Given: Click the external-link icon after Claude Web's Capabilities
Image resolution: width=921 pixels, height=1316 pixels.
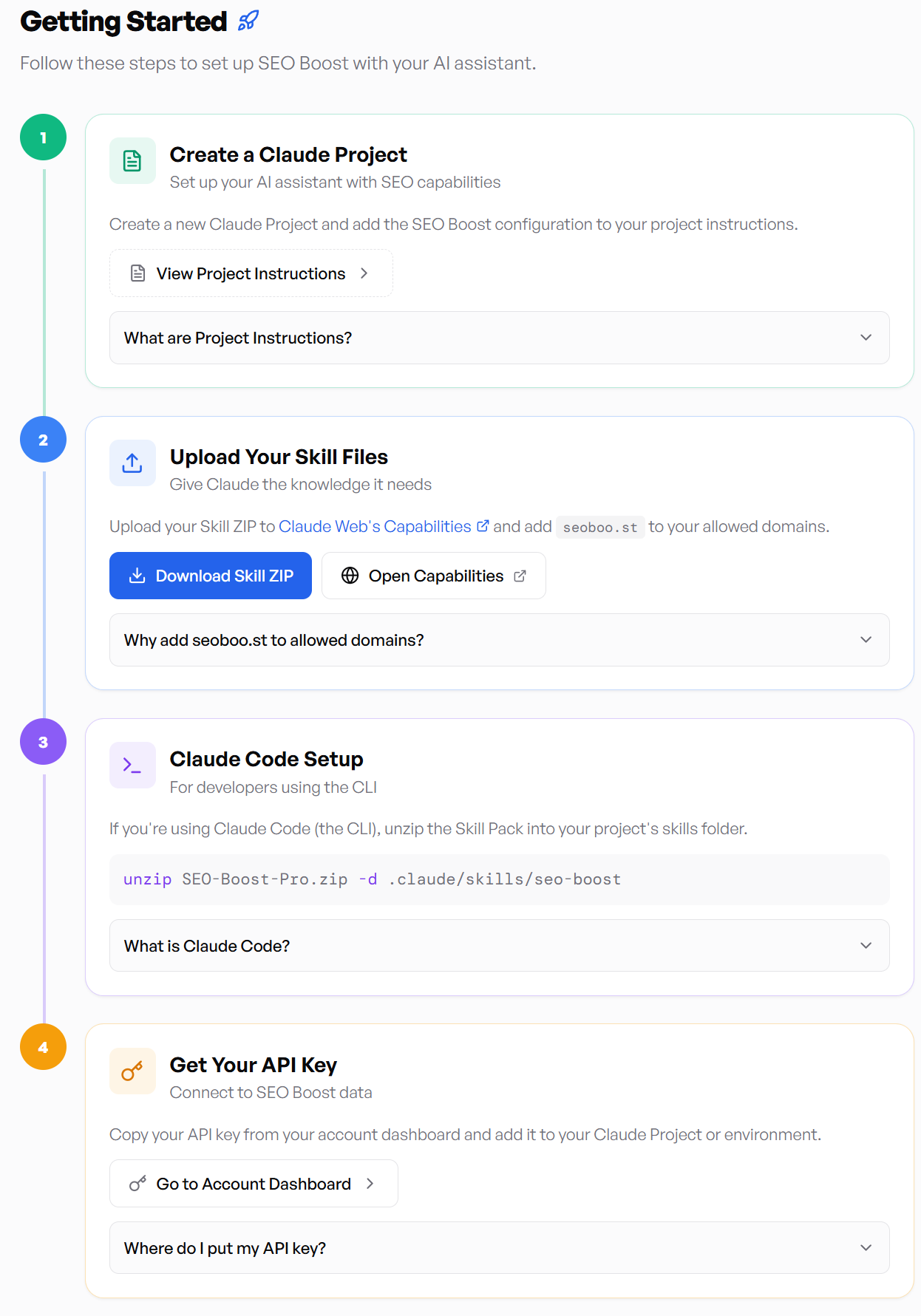Looking at the screenshot, I should (x=483, y=525).
